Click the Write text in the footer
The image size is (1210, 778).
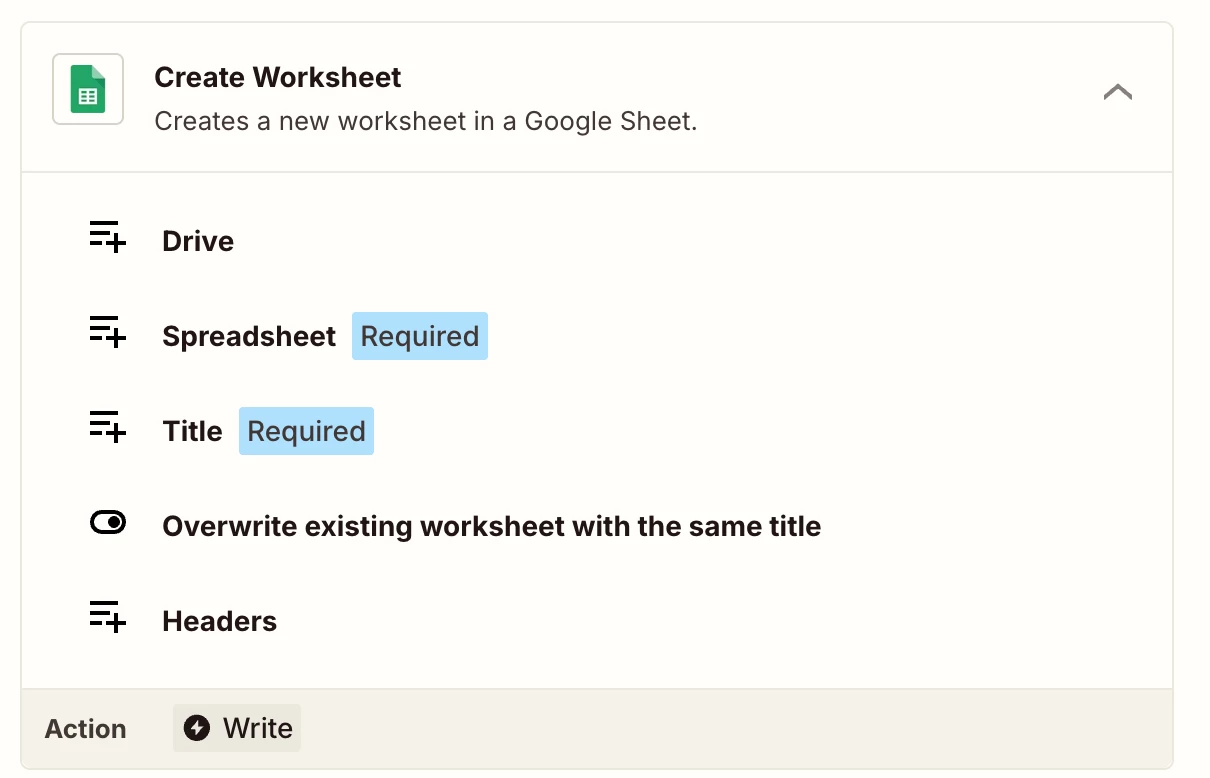coord(258,728)
